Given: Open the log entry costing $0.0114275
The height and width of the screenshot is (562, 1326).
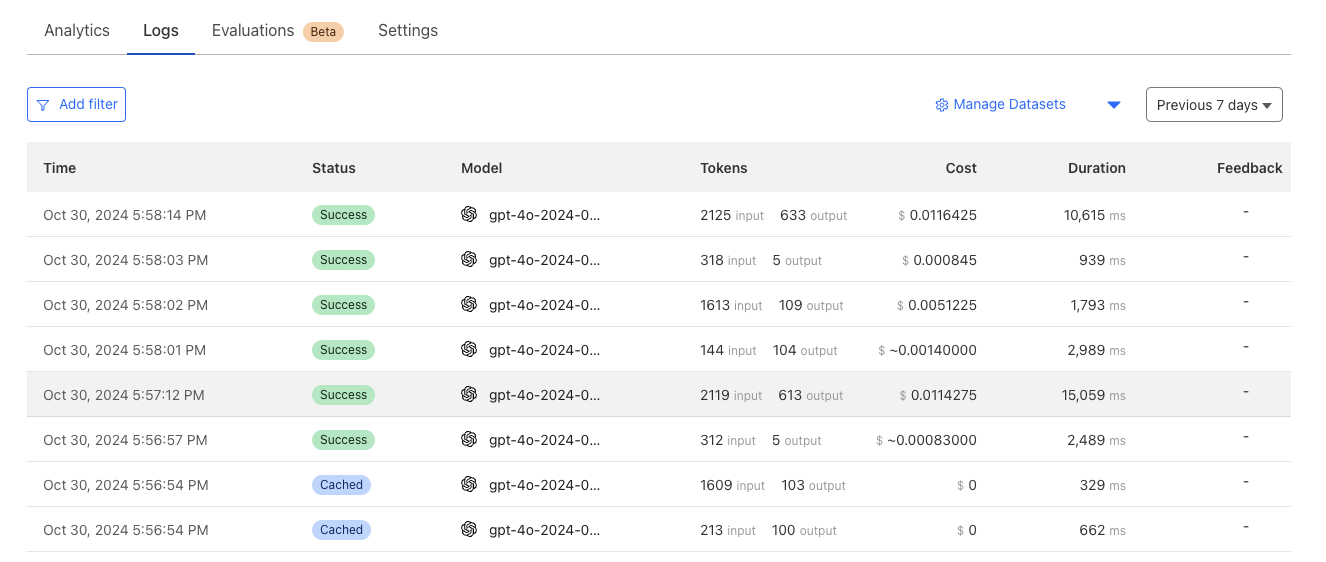Looking at the screenshot, I should click(658, 395).
